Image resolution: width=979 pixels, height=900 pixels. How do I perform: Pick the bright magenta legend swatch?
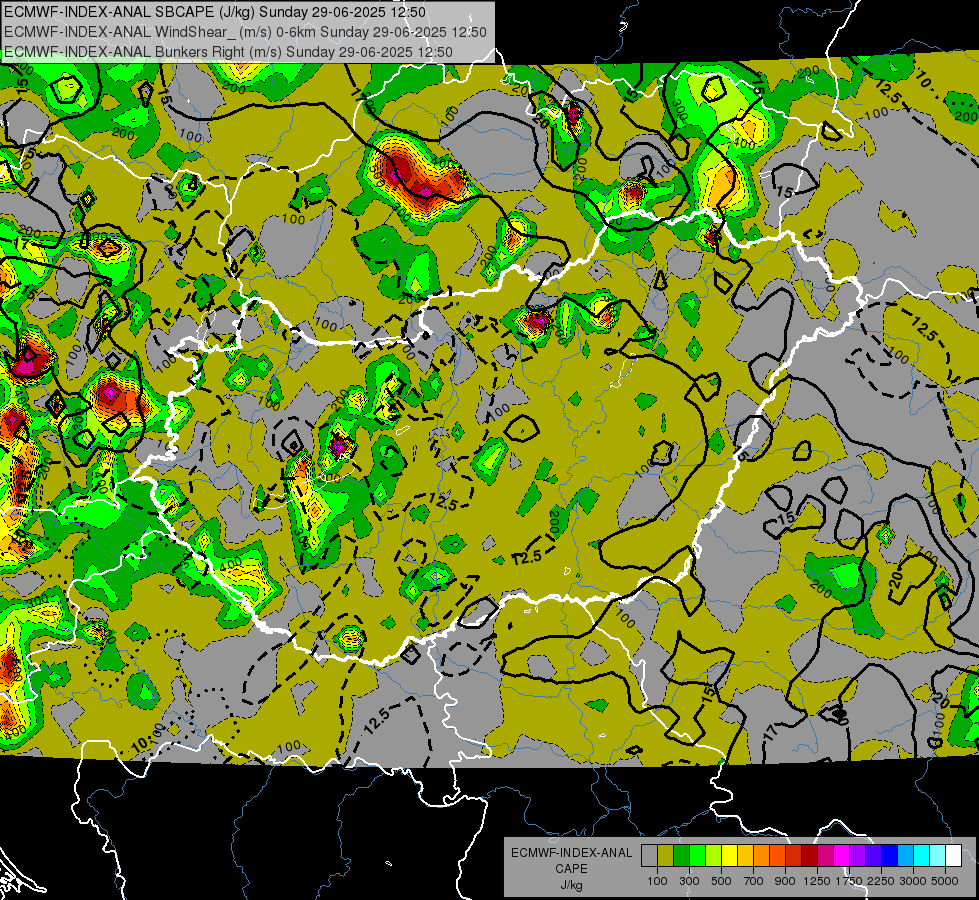point(842,855)
